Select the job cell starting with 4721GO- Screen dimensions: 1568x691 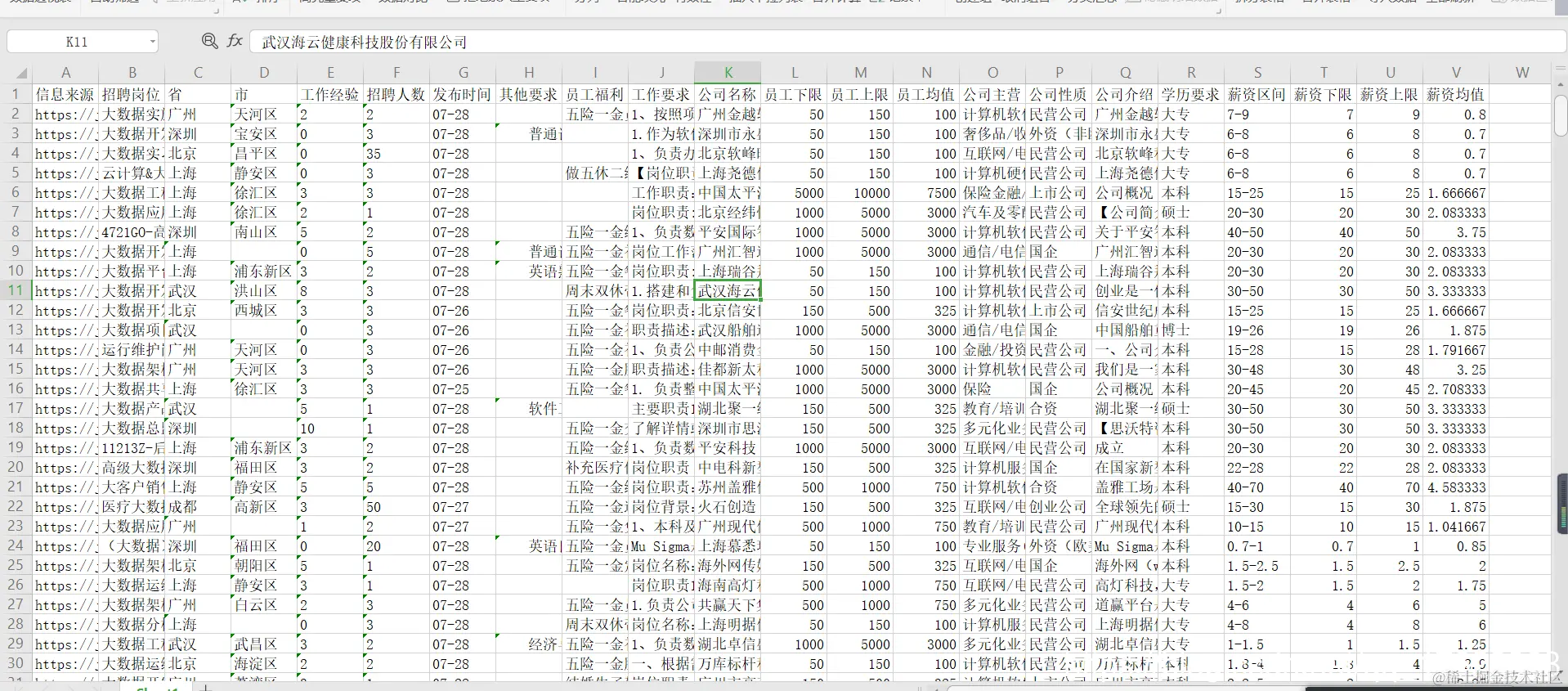click(132, 232)
